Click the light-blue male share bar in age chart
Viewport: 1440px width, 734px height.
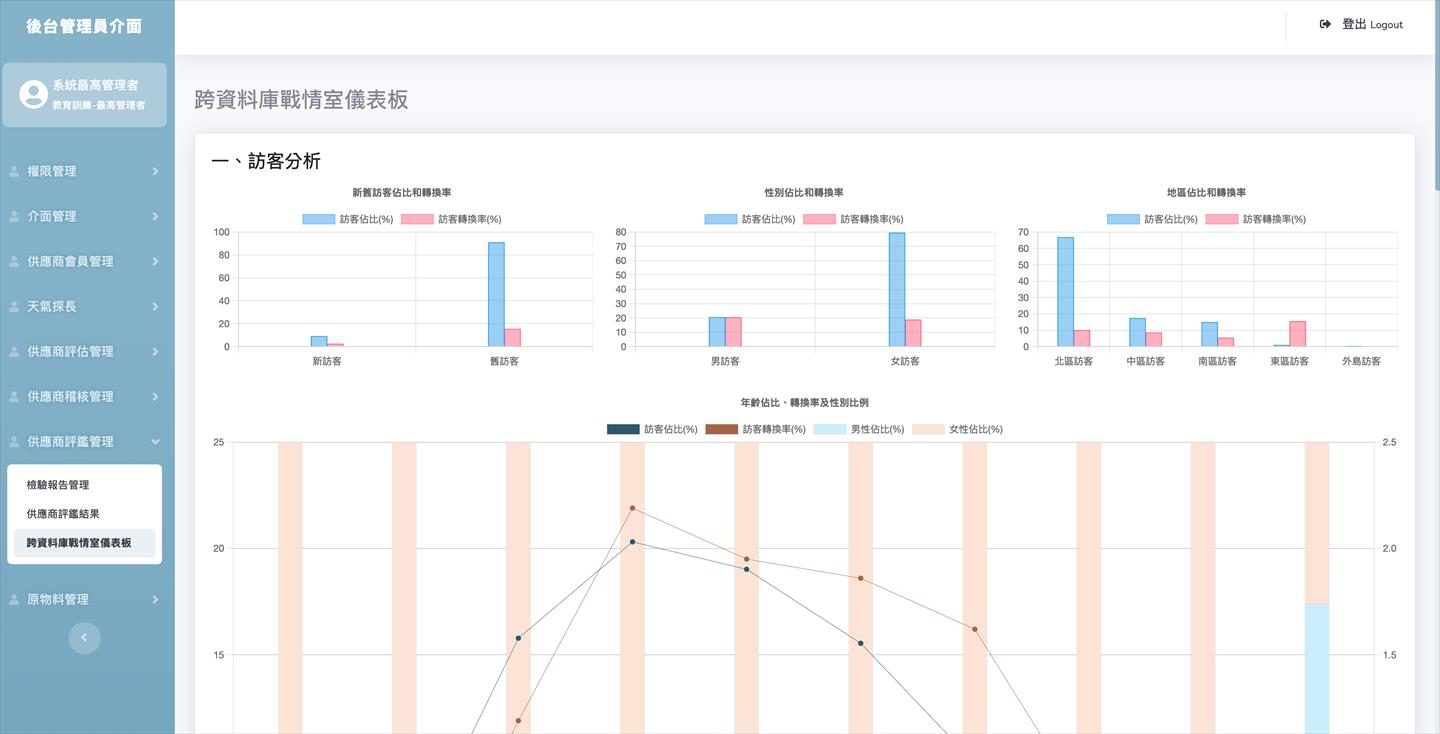click(1317, 668)
